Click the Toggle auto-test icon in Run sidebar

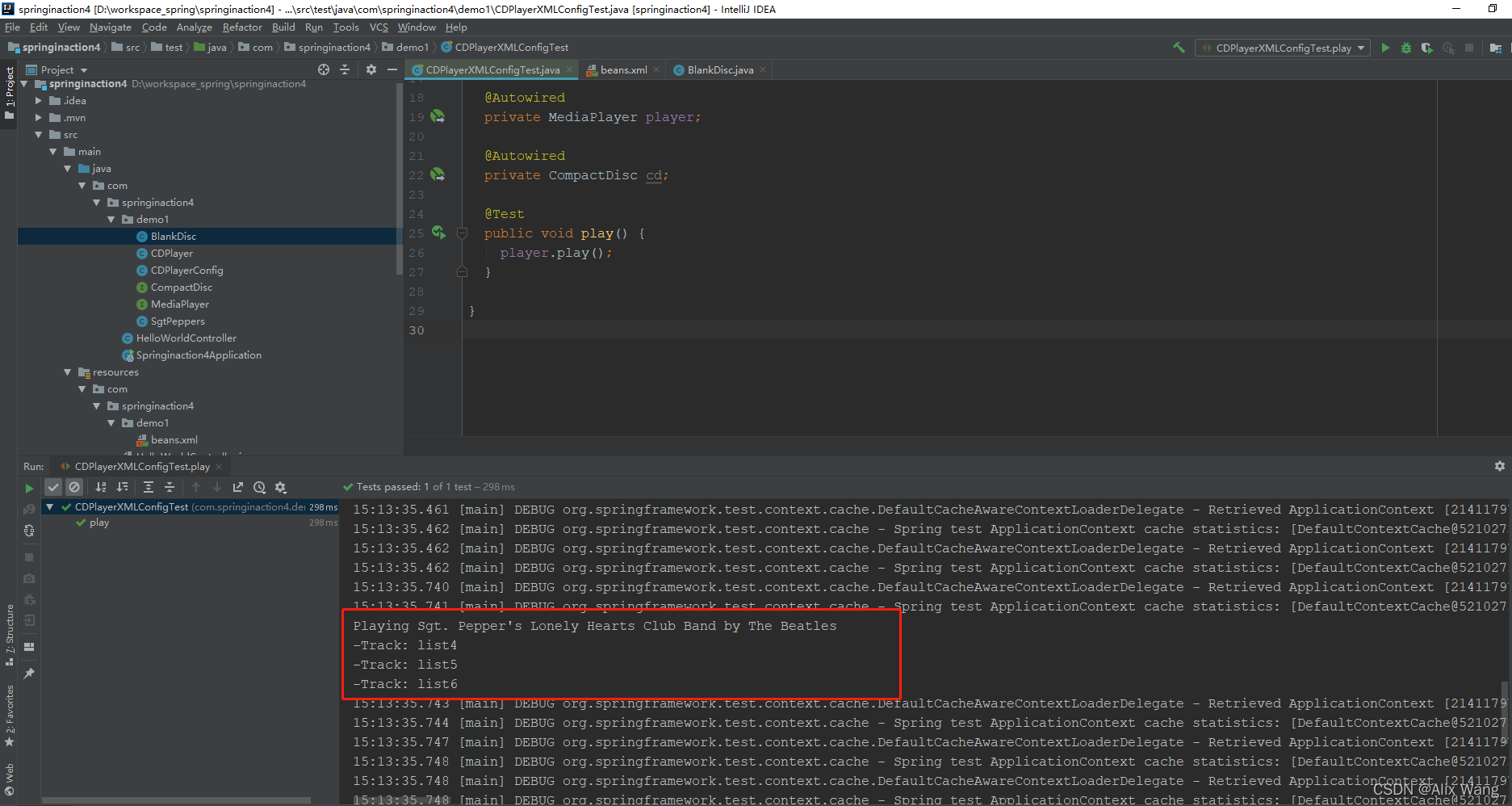click(29, 531)
